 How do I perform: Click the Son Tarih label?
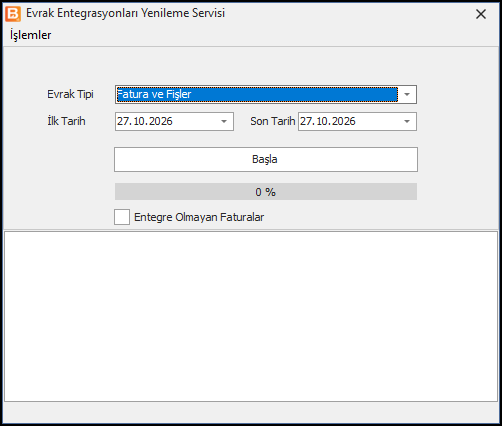272,121
